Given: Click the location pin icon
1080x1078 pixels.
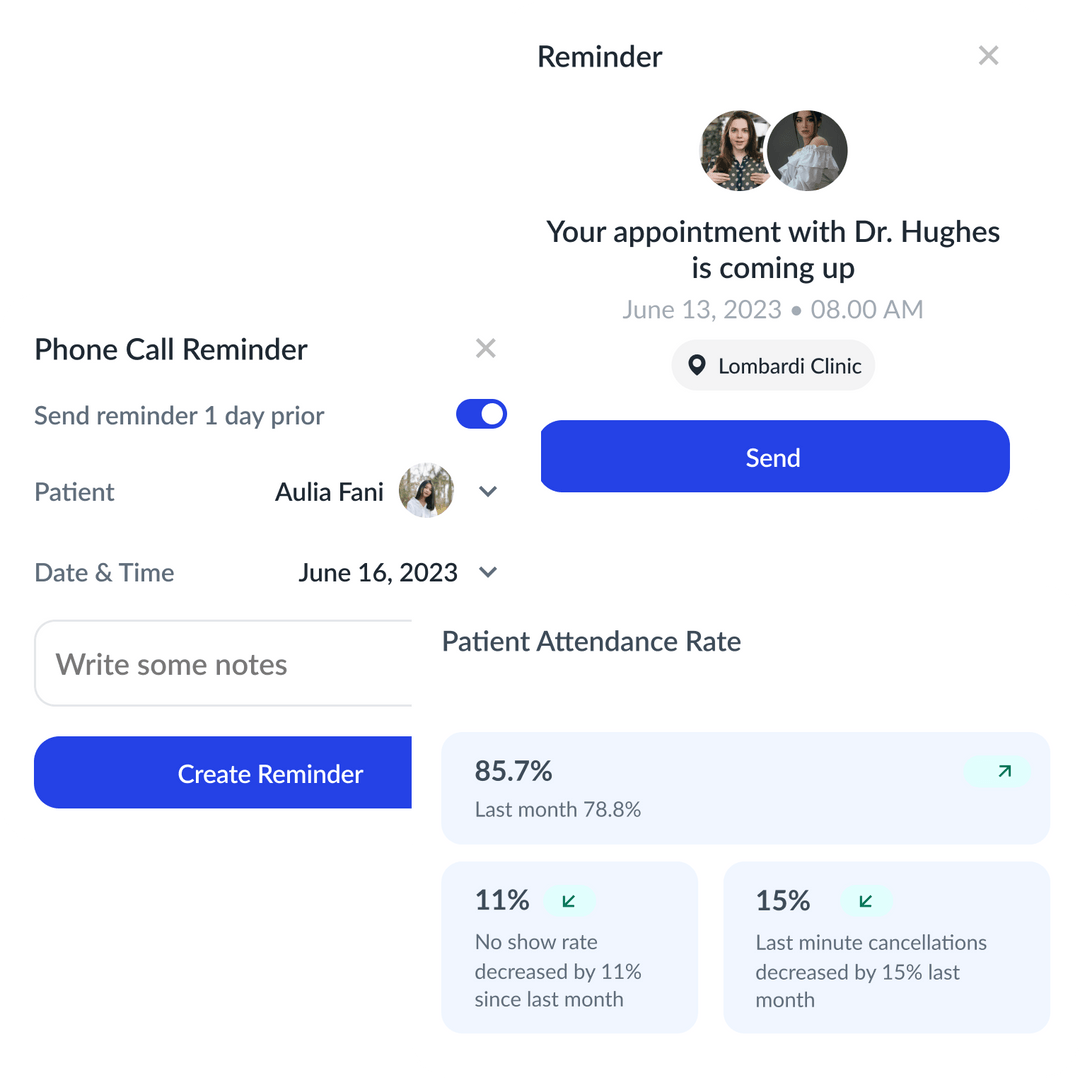Looking at the screenshot, I should pos(697,366).
